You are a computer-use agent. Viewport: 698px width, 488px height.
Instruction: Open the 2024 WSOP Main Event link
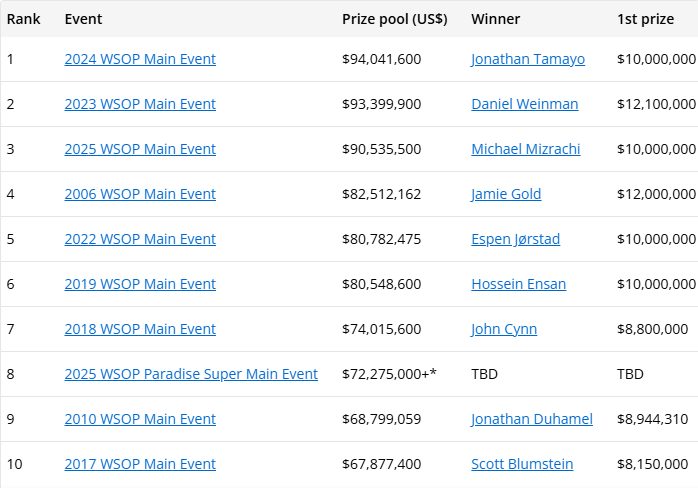[140, 59]
